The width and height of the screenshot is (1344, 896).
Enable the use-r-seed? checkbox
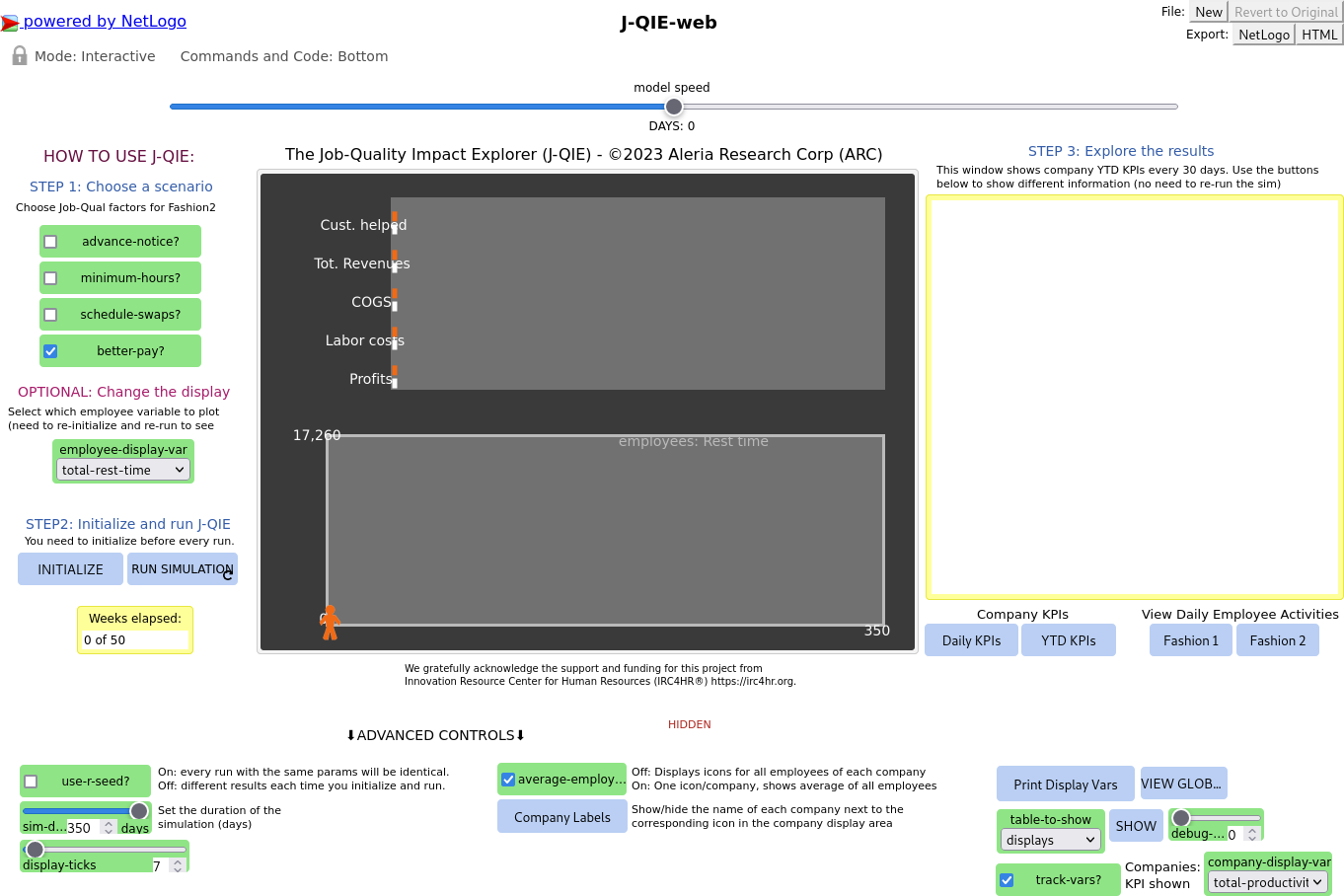[31, 782]
